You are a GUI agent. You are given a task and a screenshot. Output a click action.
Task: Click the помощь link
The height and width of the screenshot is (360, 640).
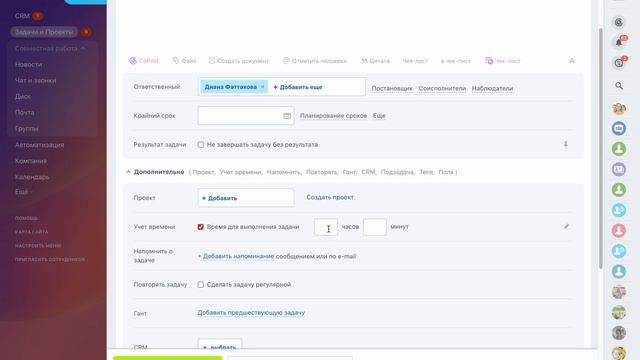(x=26, y=218)
